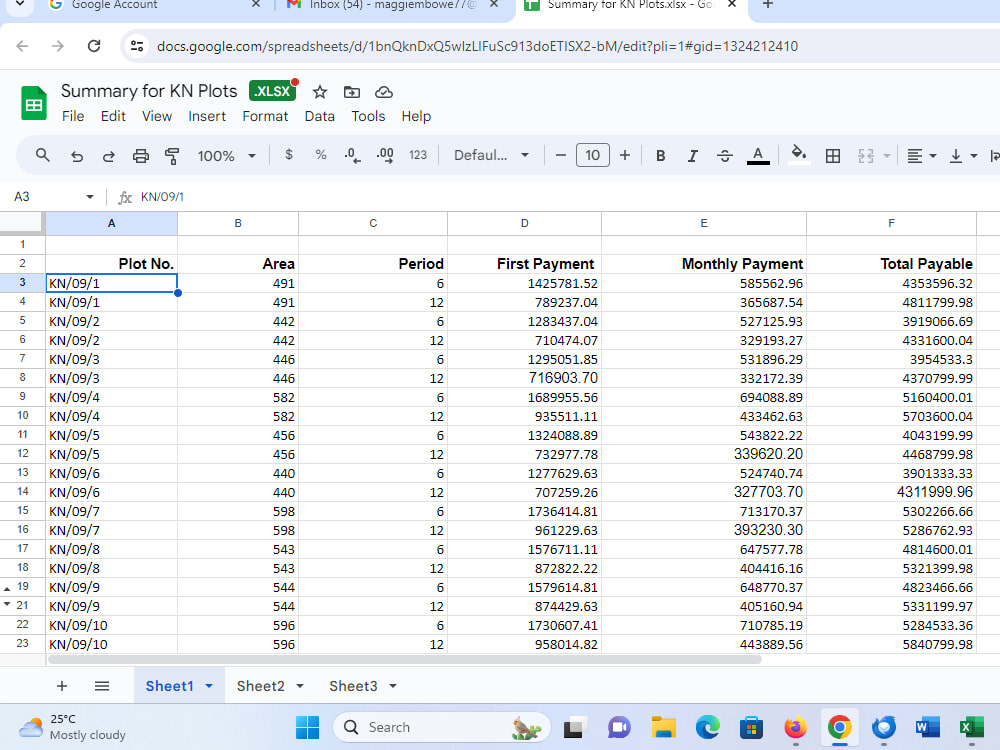Open horizontal align dropdown
Image resolution: width=1000 pixels, height=750 pixels.
click(x=921, y=156)
